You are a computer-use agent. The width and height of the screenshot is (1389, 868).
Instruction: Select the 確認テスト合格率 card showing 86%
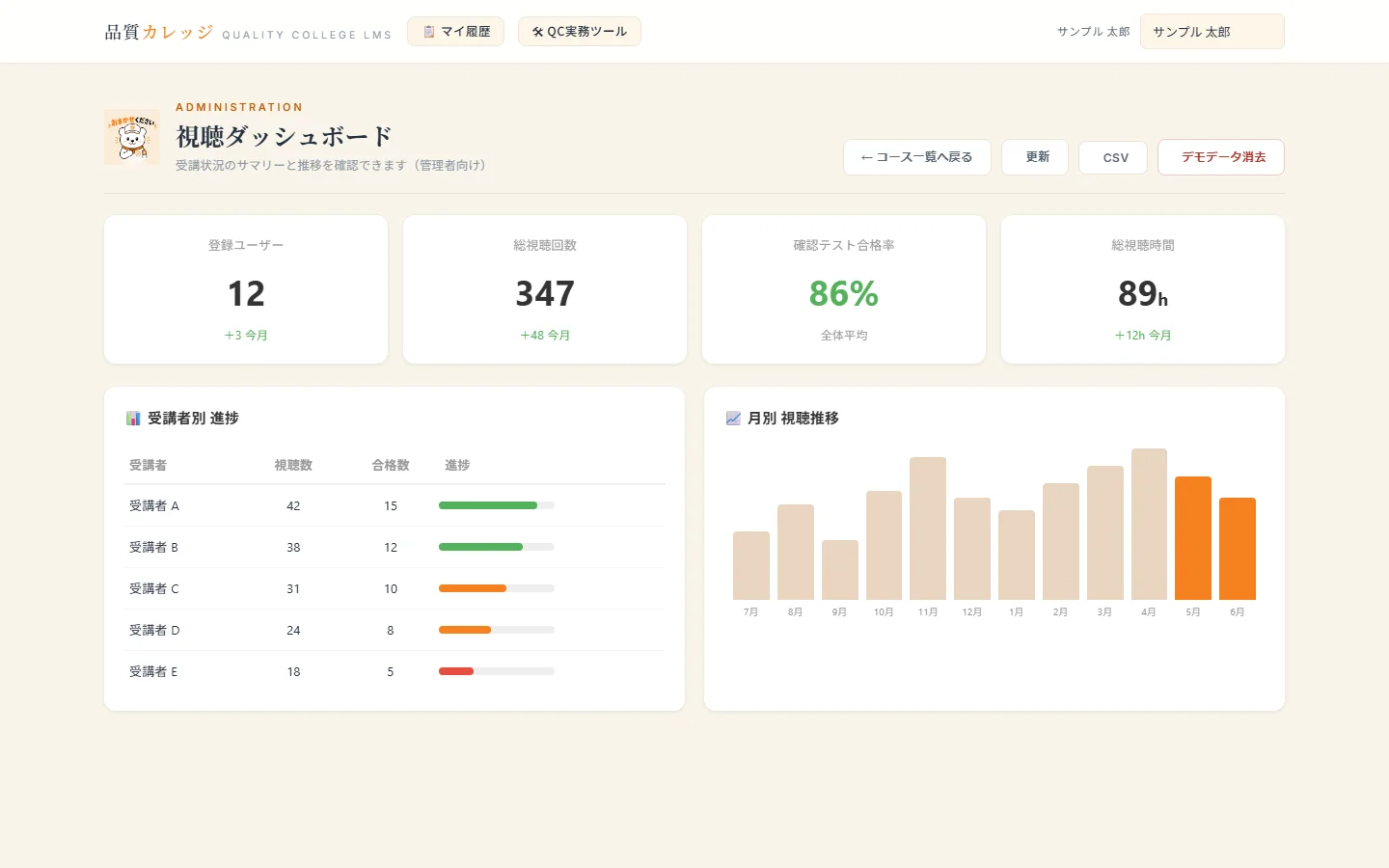844,289
